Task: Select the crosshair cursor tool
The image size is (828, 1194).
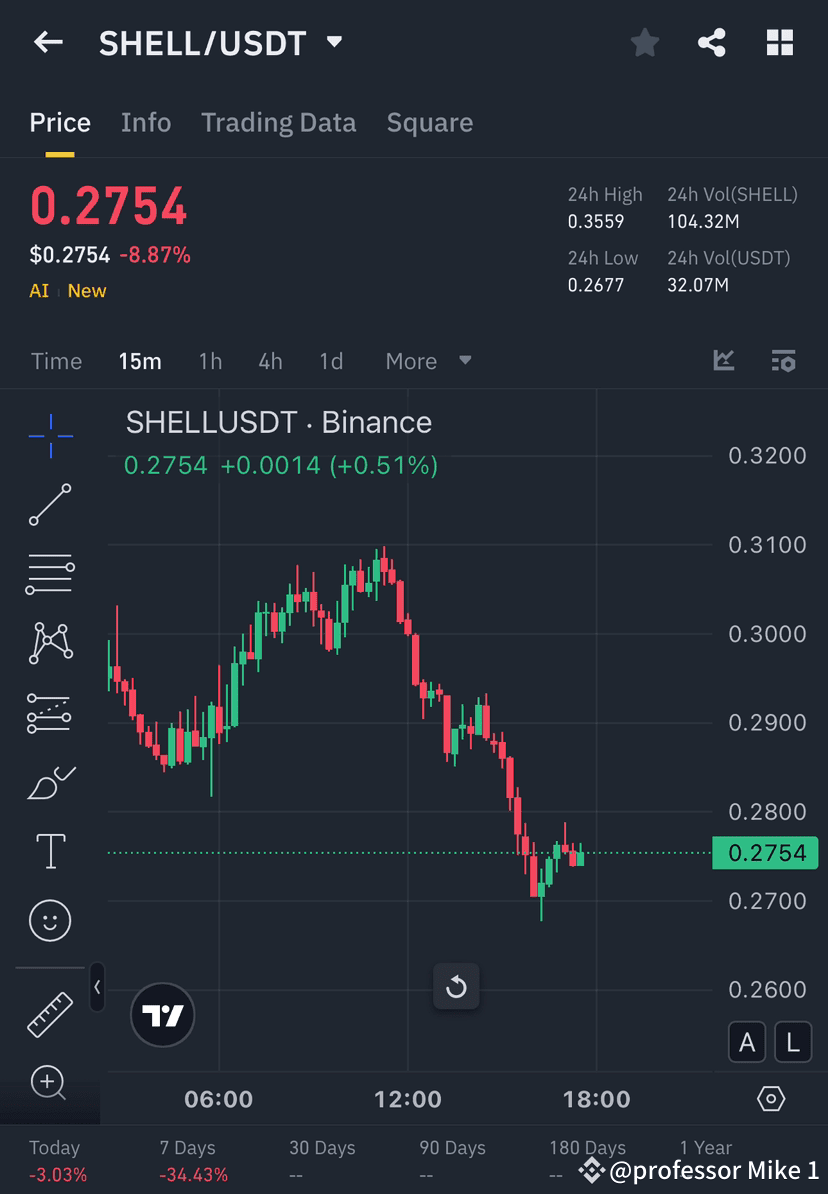Action: (50, 435)
